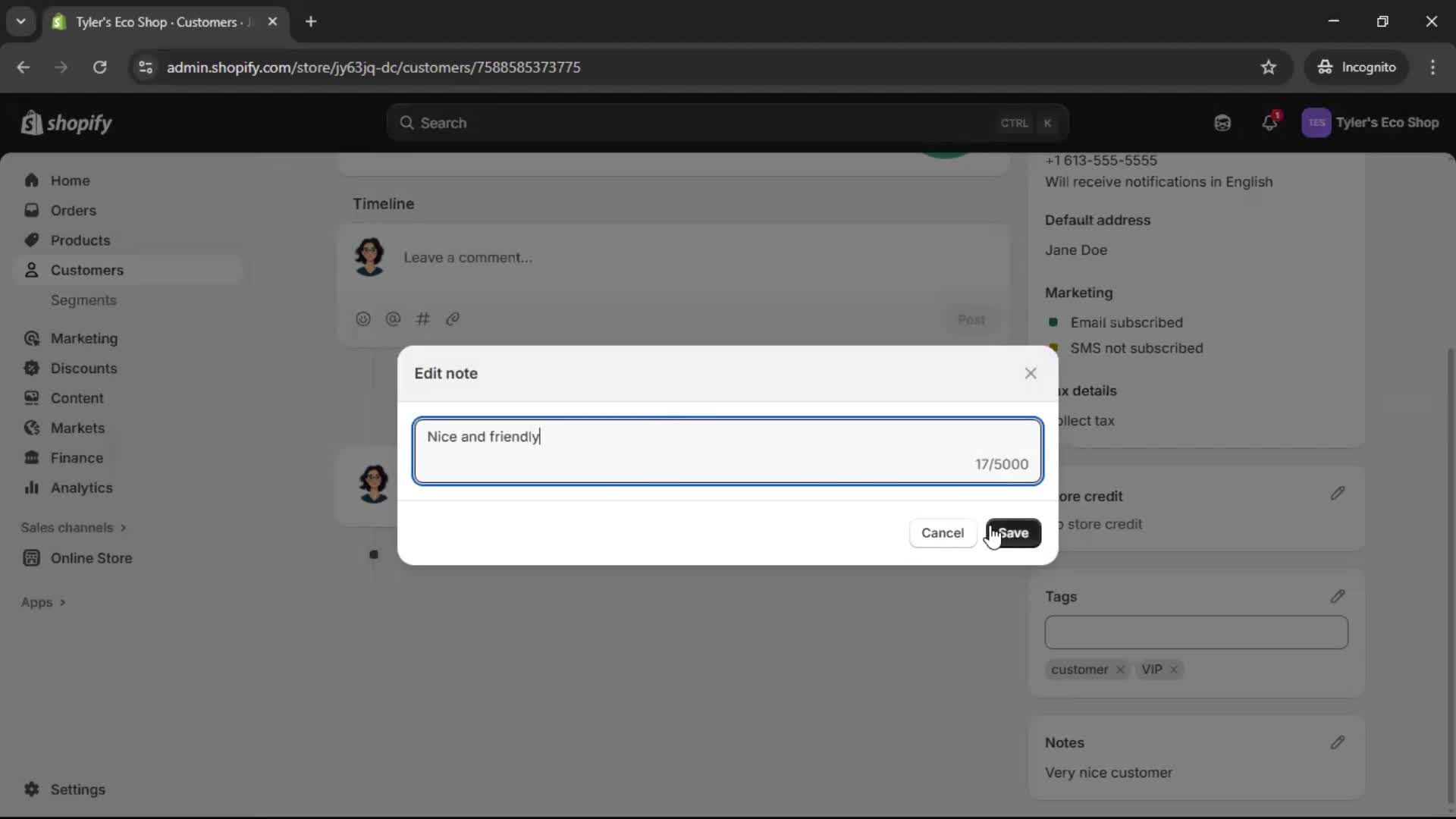Attach a link using the link icon

click(x=453, y=318)
